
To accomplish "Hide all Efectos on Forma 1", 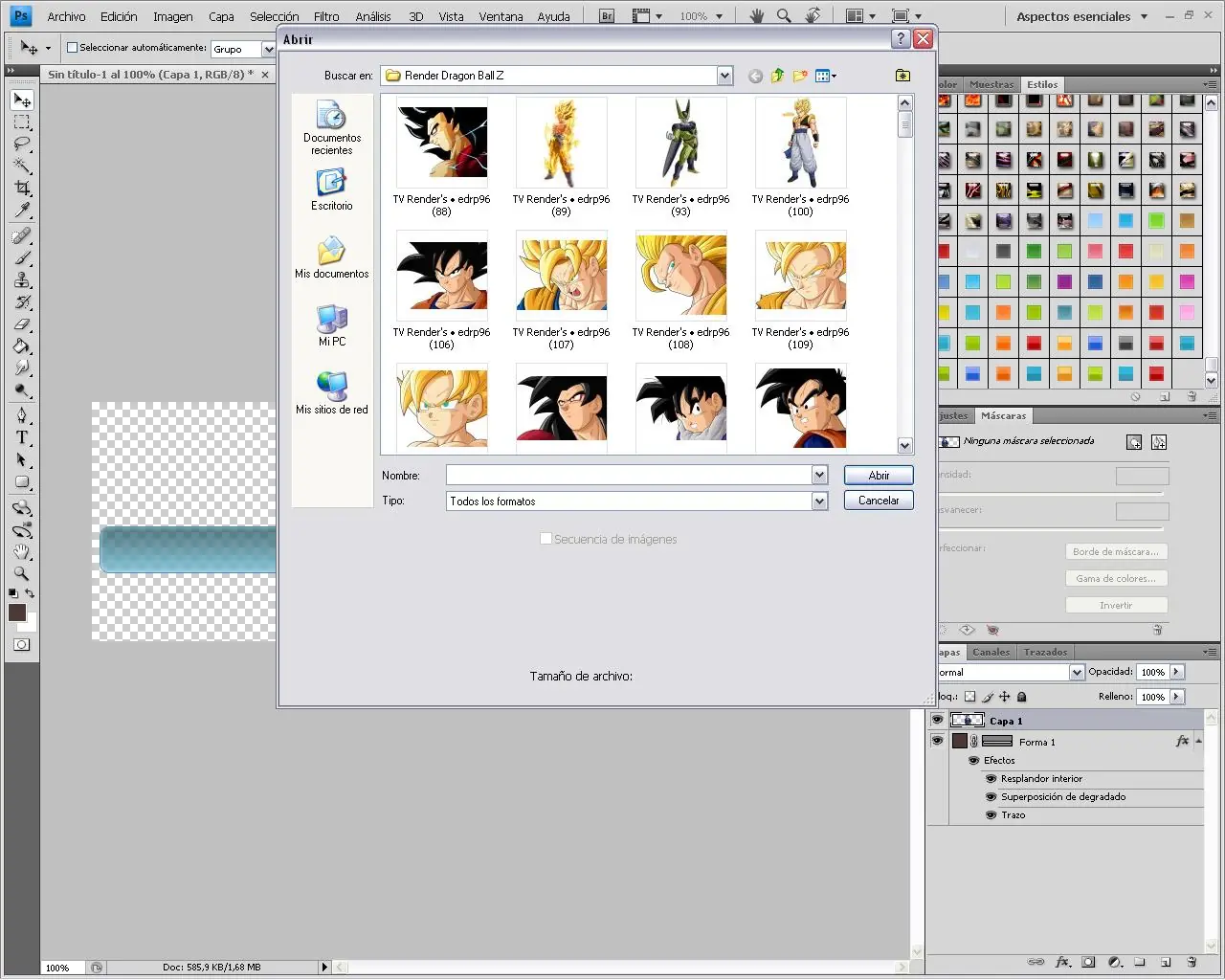I will coord(974,761).
